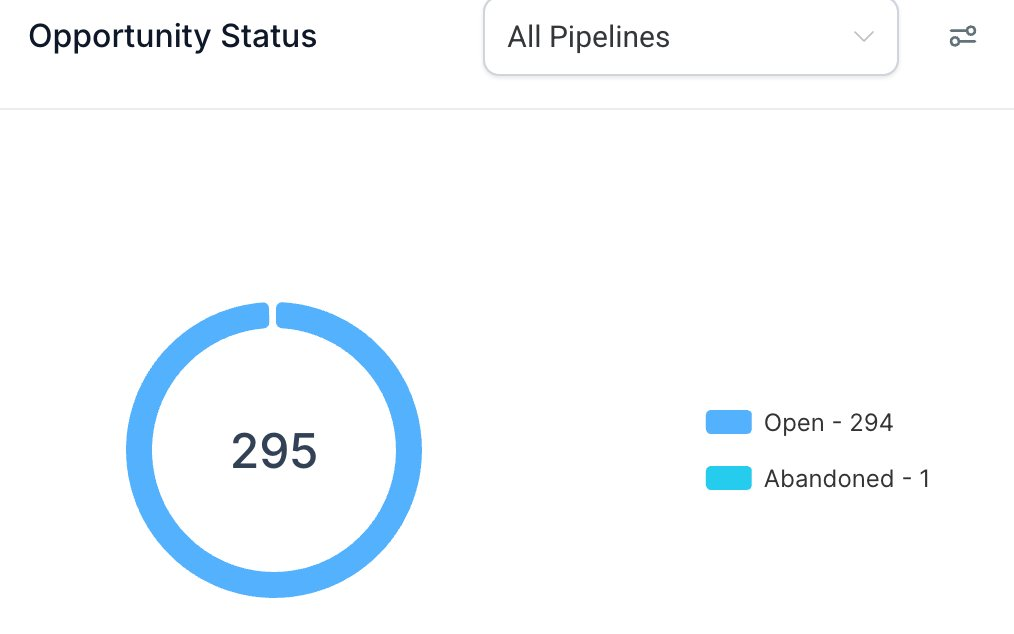This screenshot has height=634, width=1014.
Task: Click the word "Open" in the legend
Action: tap(794, 423)
